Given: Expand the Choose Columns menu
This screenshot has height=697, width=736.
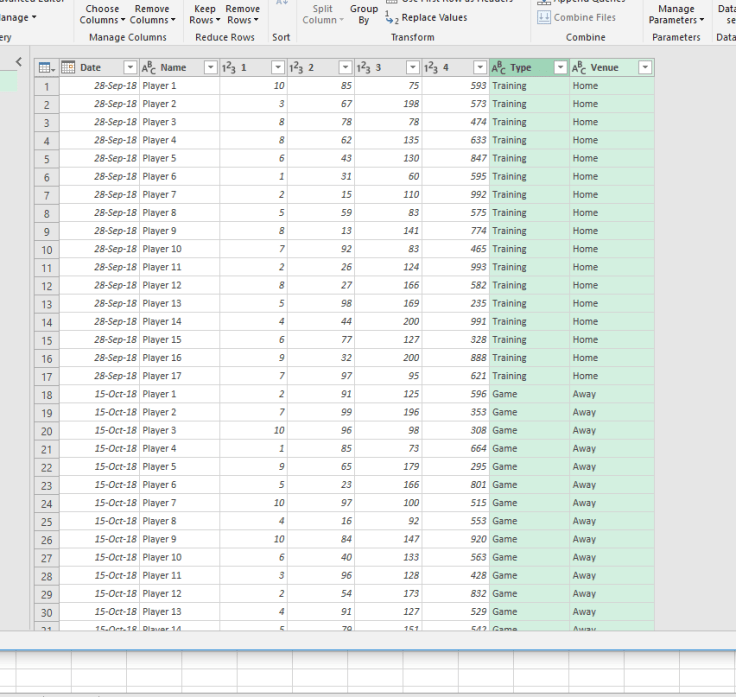Looking at the screenshot, I should point(102,14).
